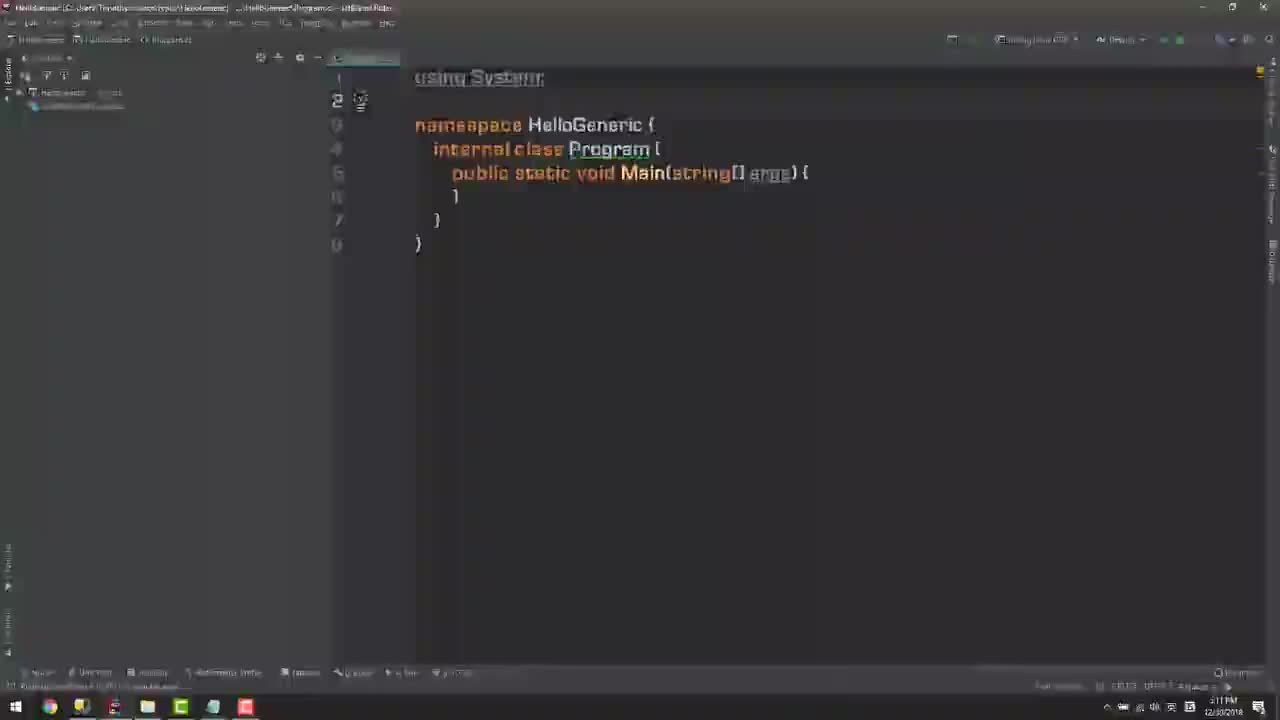1280x720 pixels.
Task: Open the Windows Start menu
Action: point(16,708)
